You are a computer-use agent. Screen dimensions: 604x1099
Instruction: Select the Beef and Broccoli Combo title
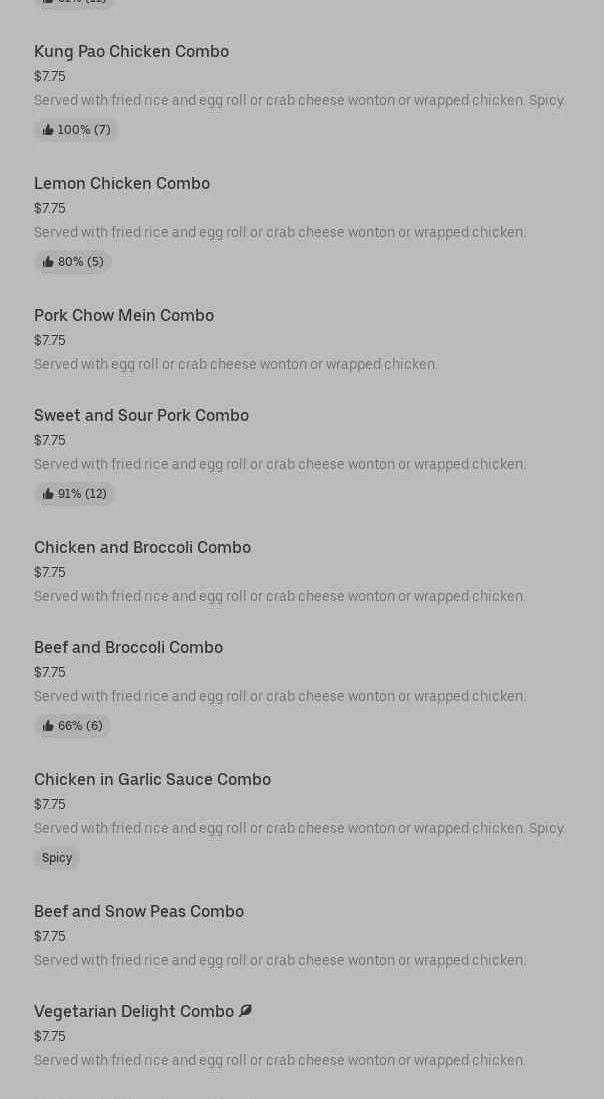(x=128, y=647)
